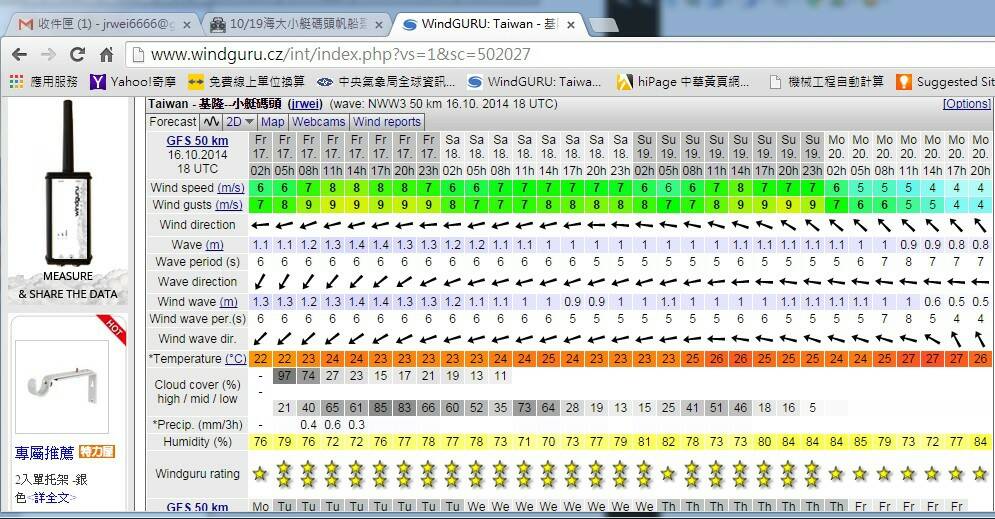
Task: Open the [Options] link
Action: pyautogui.click(x=966, y=104)
